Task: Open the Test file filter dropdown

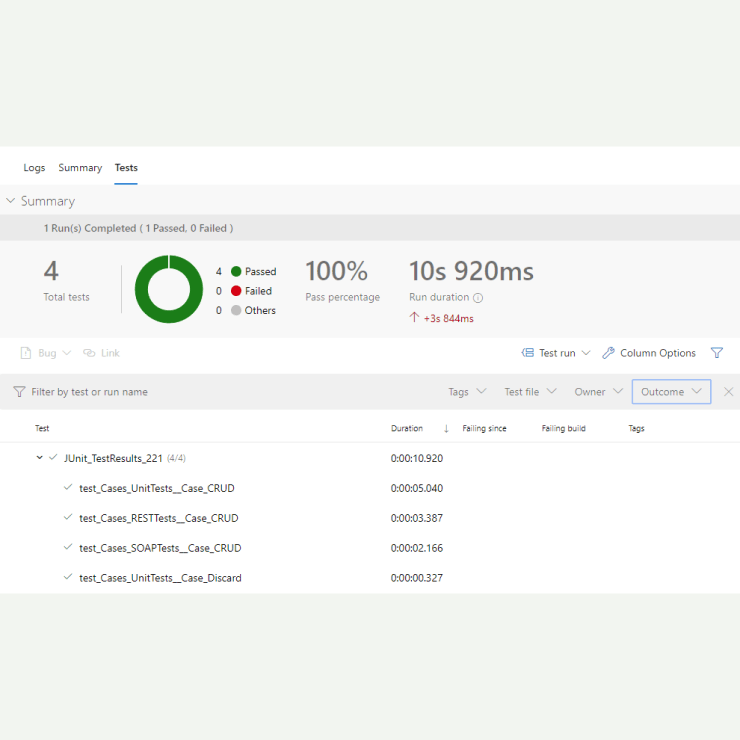Action: pyautogui.click(x=530, y=392)
